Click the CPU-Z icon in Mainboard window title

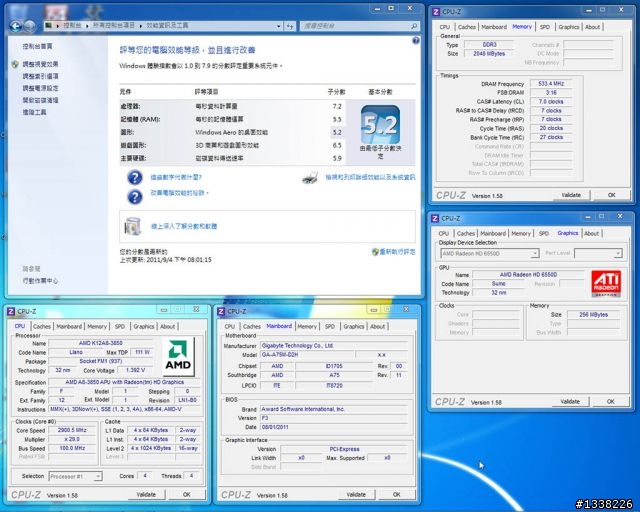(221, 311)
